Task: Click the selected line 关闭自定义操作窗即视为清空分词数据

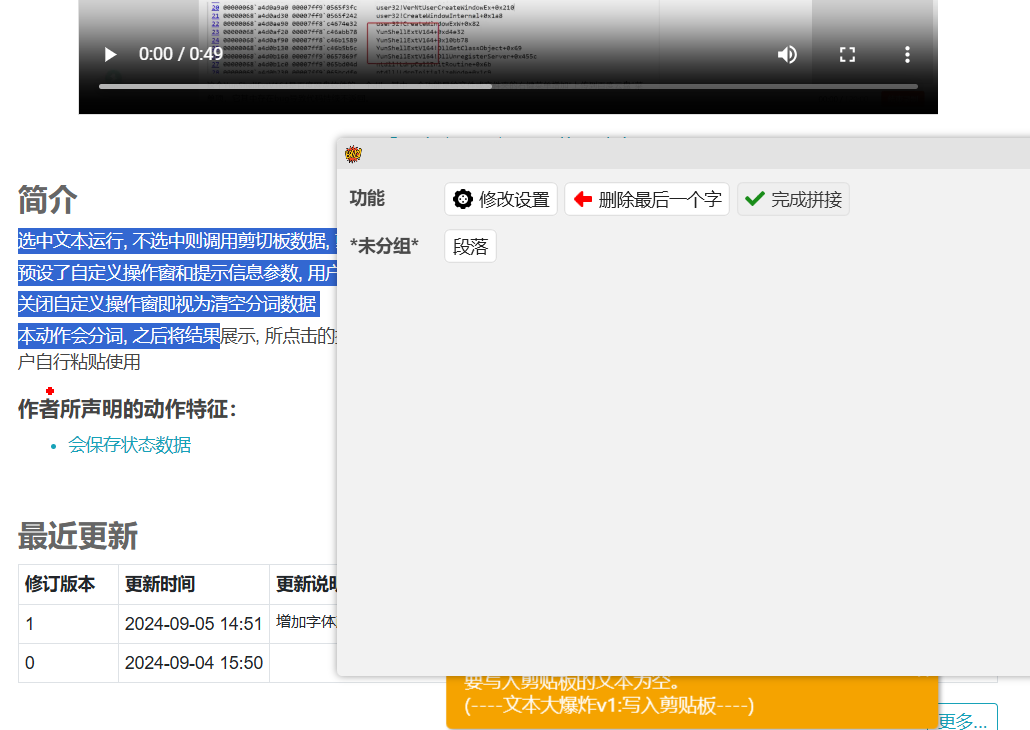Action: point(168,304)
